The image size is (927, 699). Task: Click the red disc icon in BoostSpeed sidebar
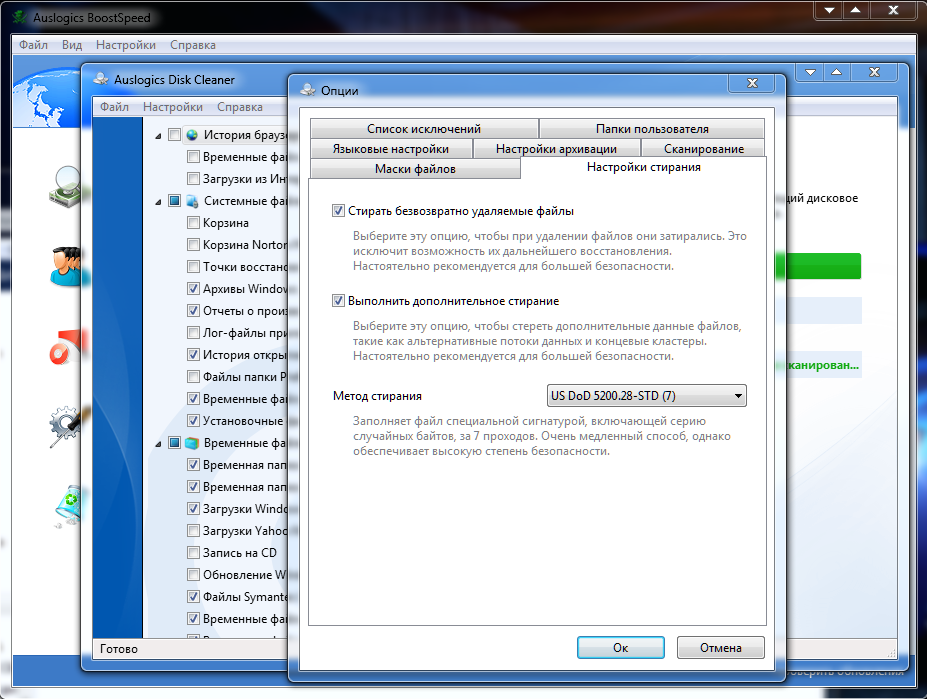(67, 348)
